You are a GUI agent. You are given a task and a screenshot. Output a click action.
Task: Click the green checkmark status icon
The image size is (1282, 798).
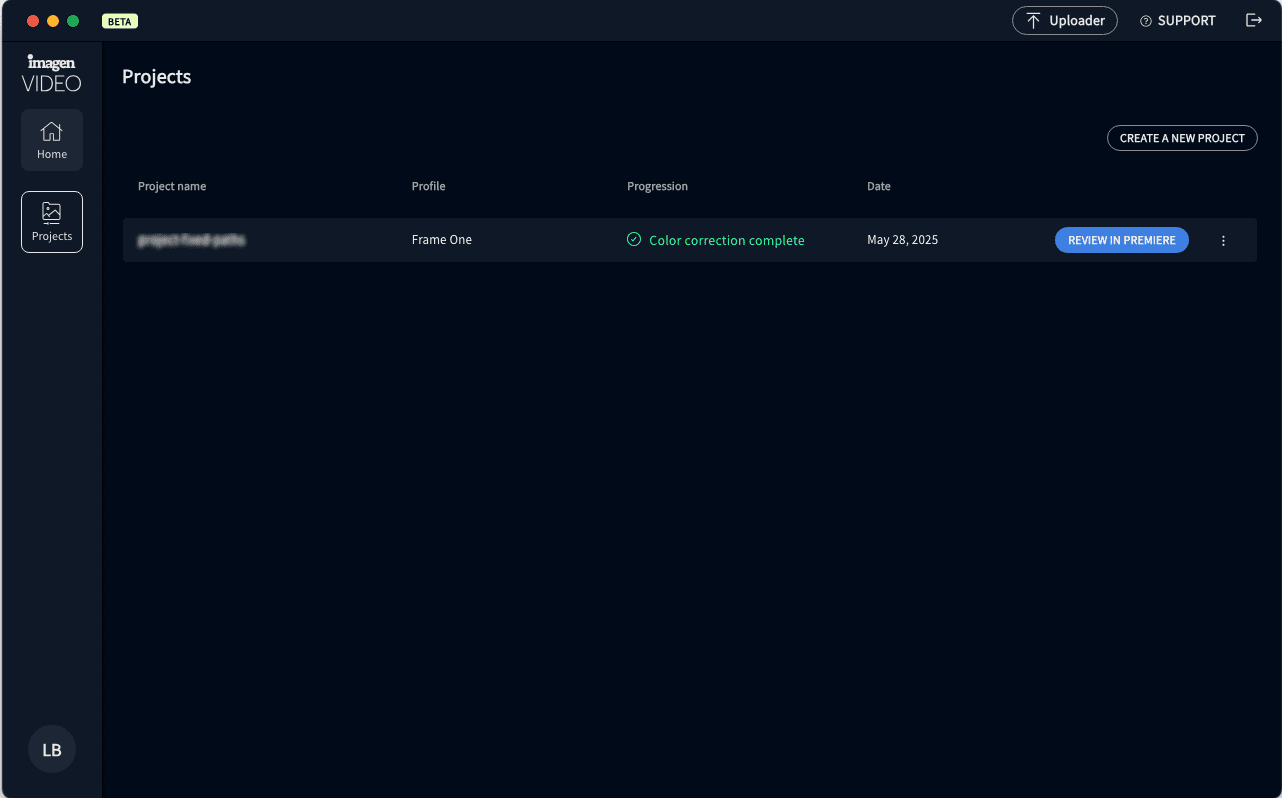(x=634, y=240)
